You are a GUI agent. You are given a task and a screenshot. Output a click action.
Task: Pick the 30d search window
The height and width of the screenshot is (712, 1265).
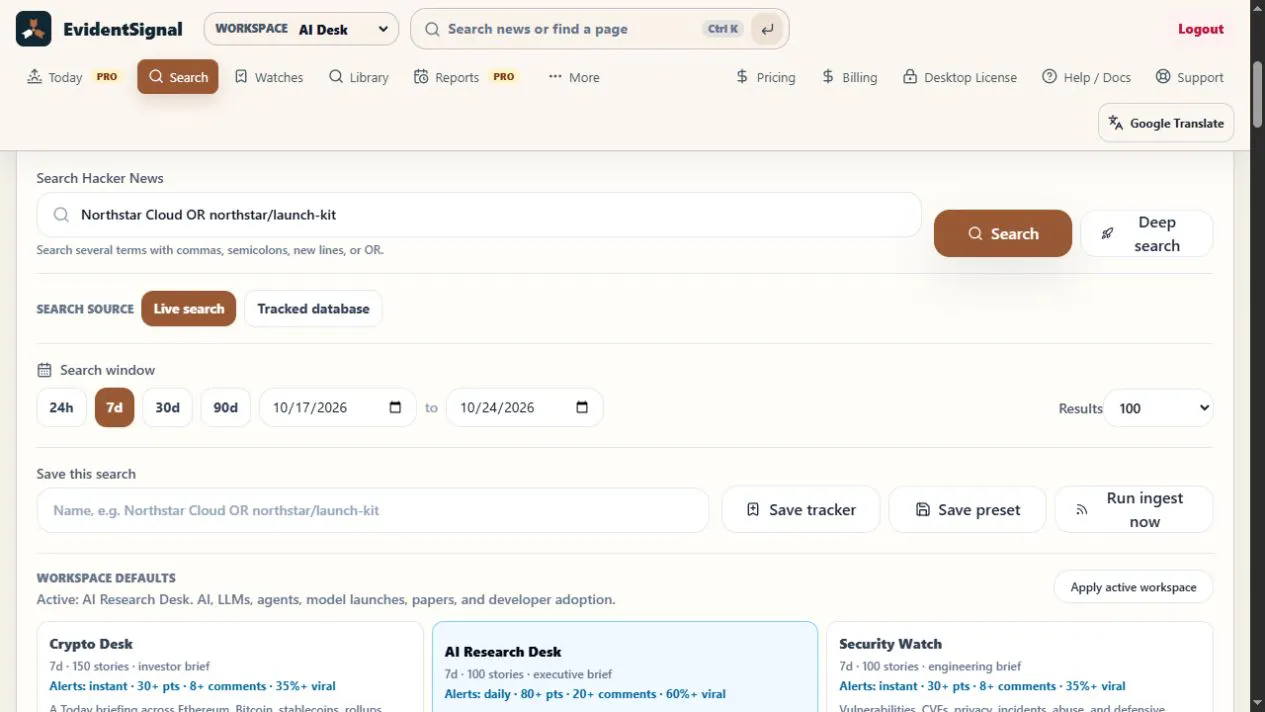tap(167, 408)
